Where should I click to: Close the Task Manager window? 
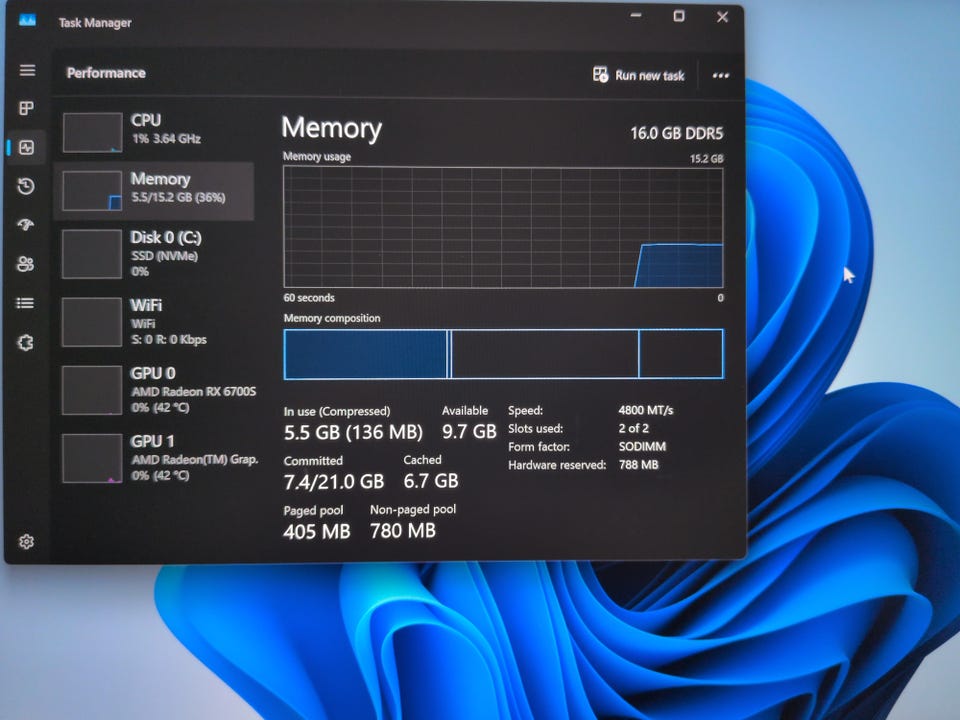pyautogui.click(x=722, y=17)
